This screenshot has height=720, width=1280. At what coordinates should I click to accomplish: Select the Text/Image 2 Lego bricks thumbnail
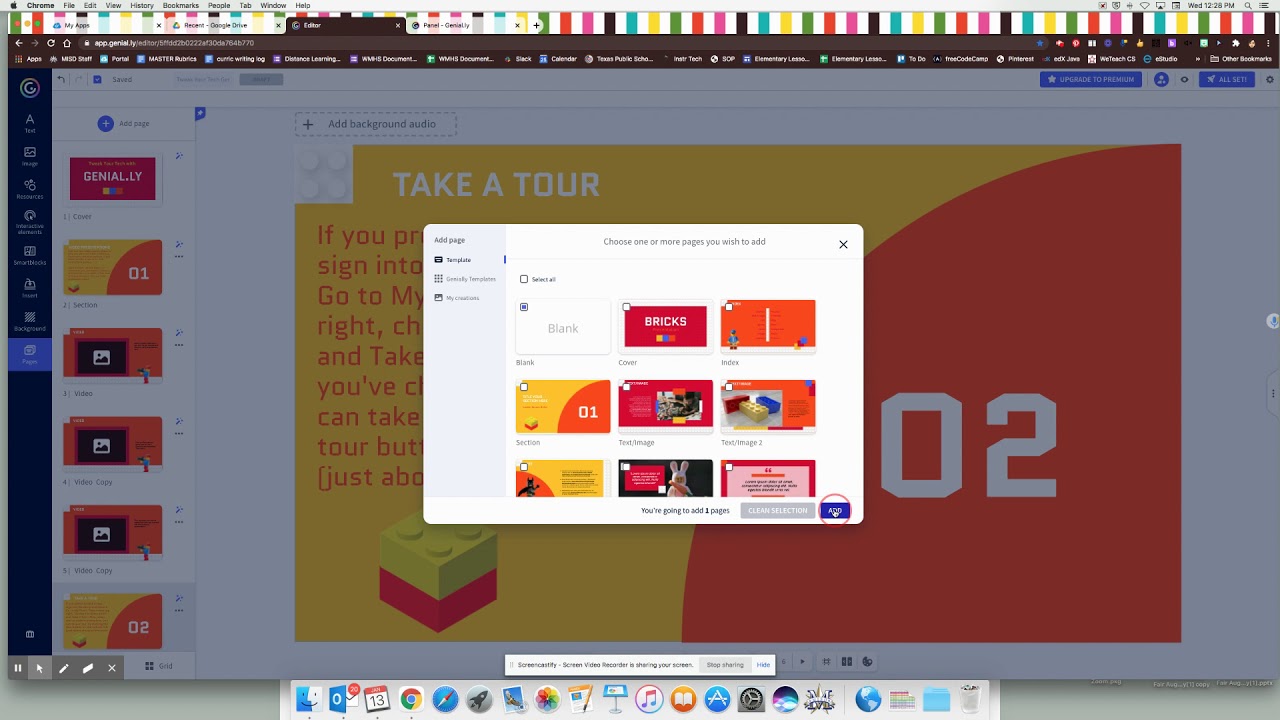pyautogui.click(x=768, y=407)
